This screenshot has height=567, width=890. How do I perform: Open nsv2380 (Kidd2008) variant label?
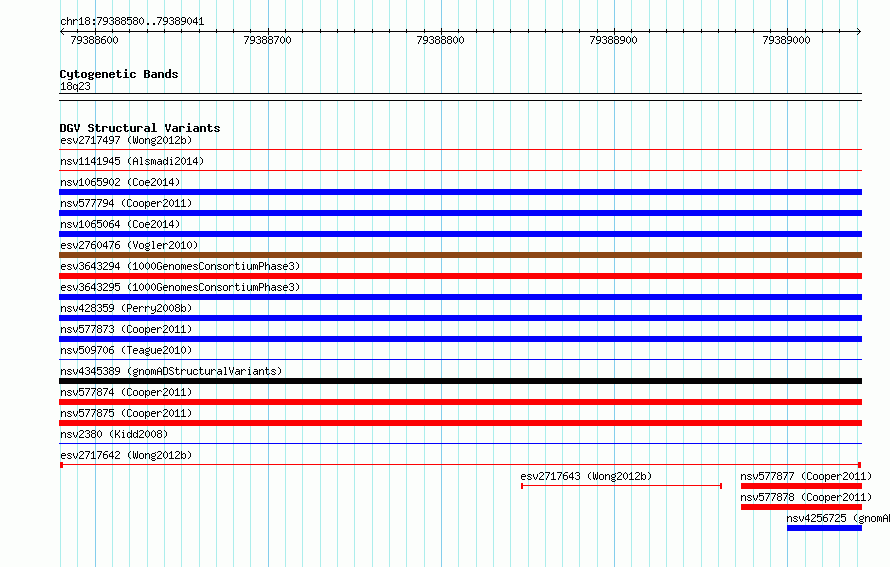click(x=114, y=434)
